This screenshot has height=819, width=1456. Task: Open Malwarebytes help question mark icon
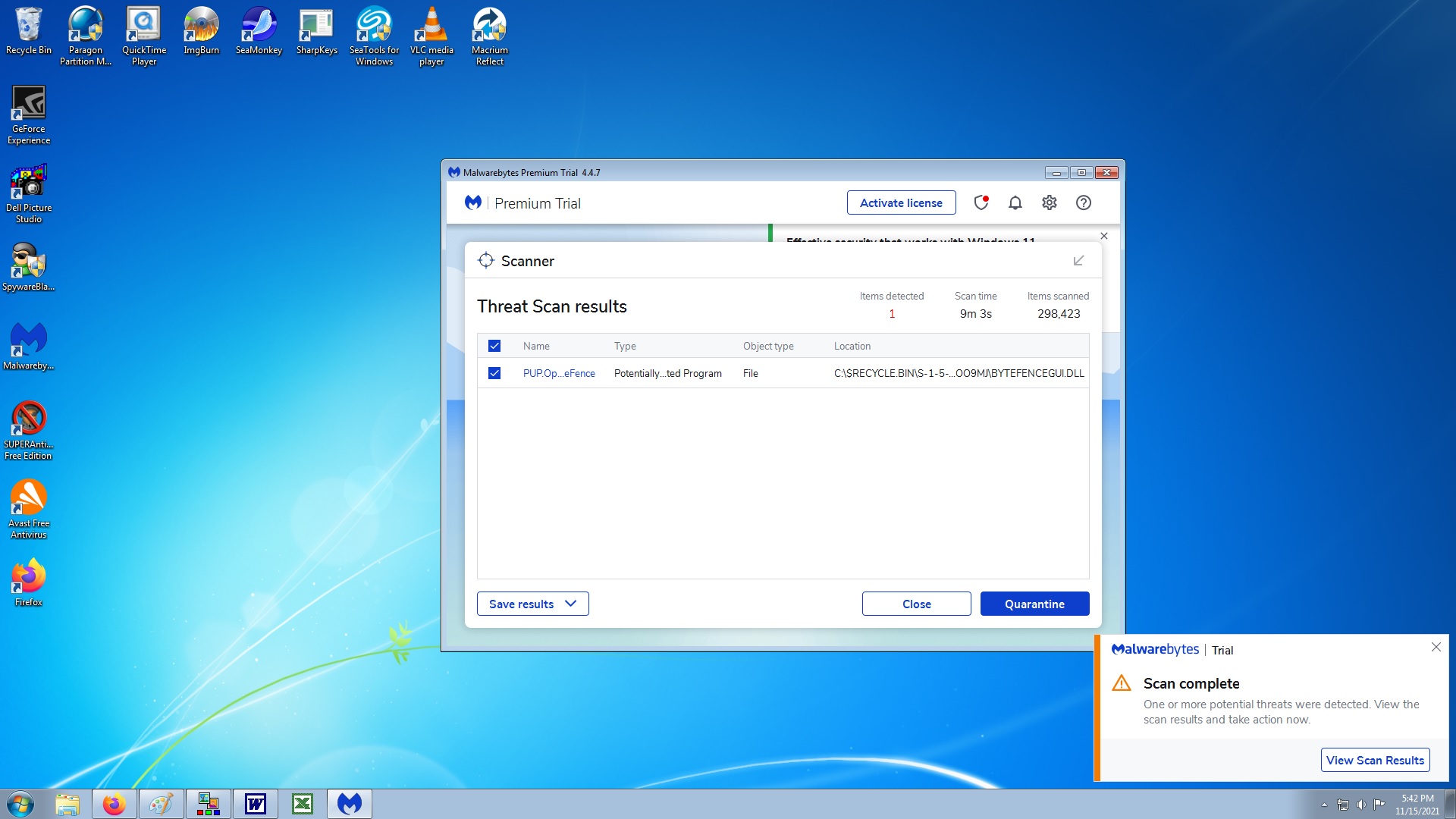coord(1084,202)
